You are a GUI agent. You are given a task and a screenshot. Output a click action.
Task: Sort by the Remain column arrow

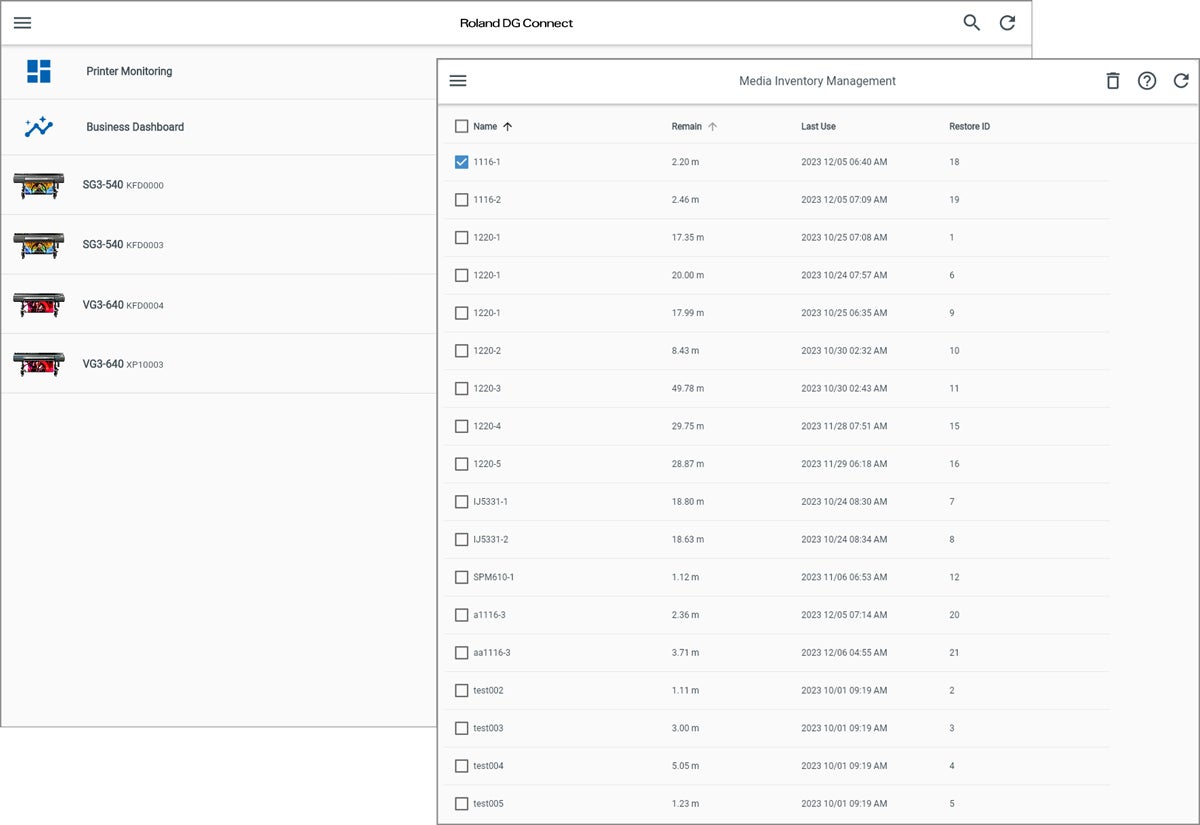[712, 127]
